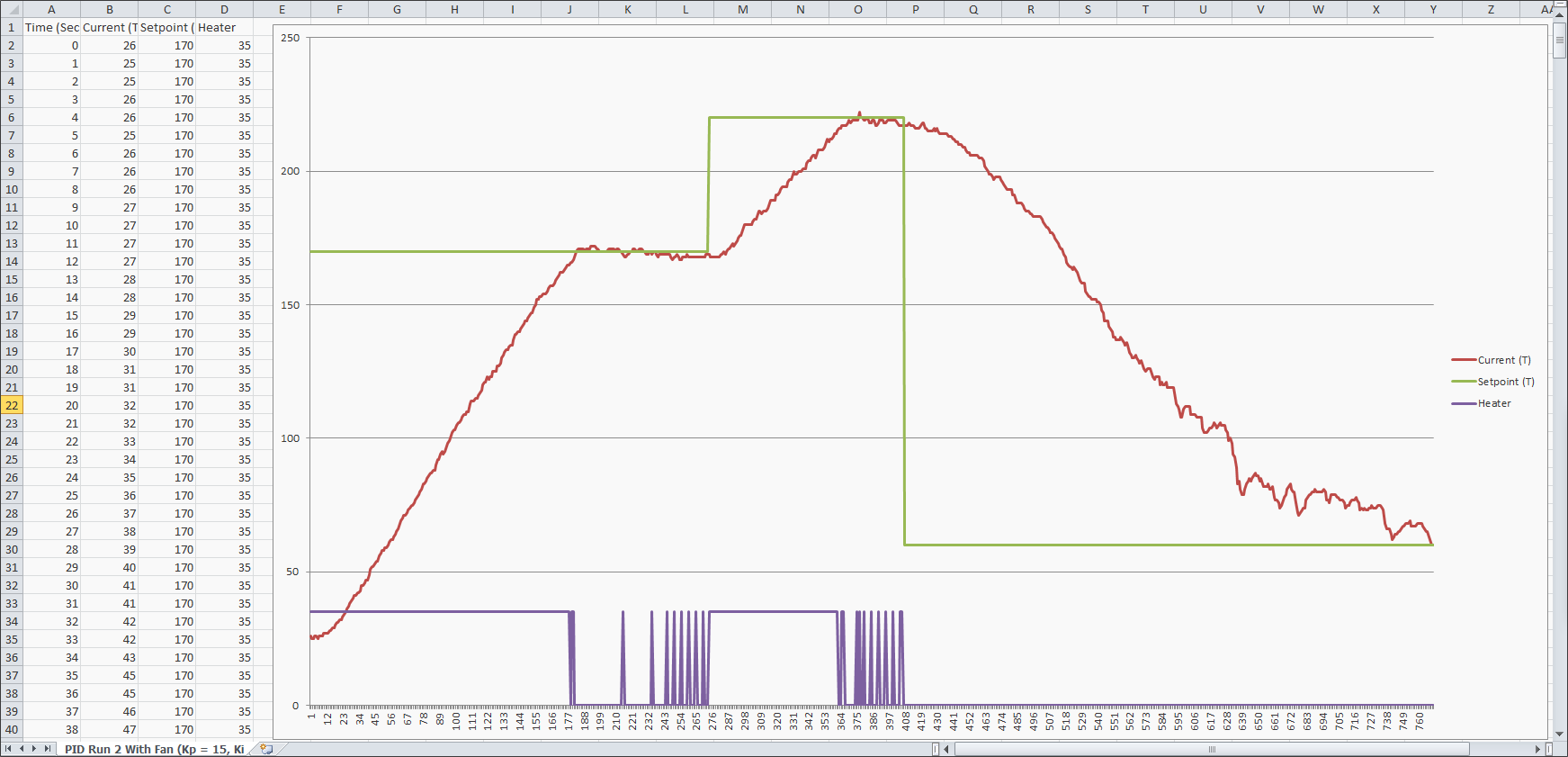Select row 22 header

coord(11,405)
